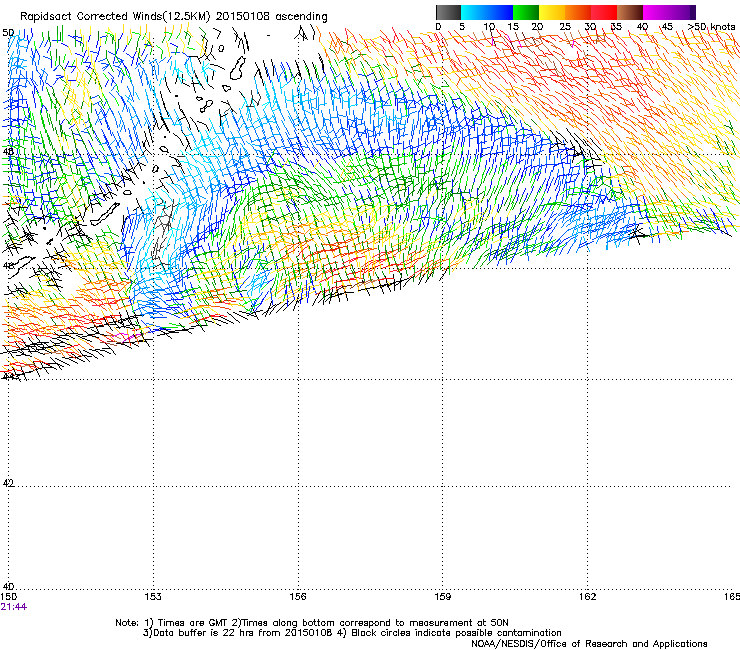Screen dimensions: 740x650
Task: Click the brown 35-40 knots legend segment
Action: (630, 12)
